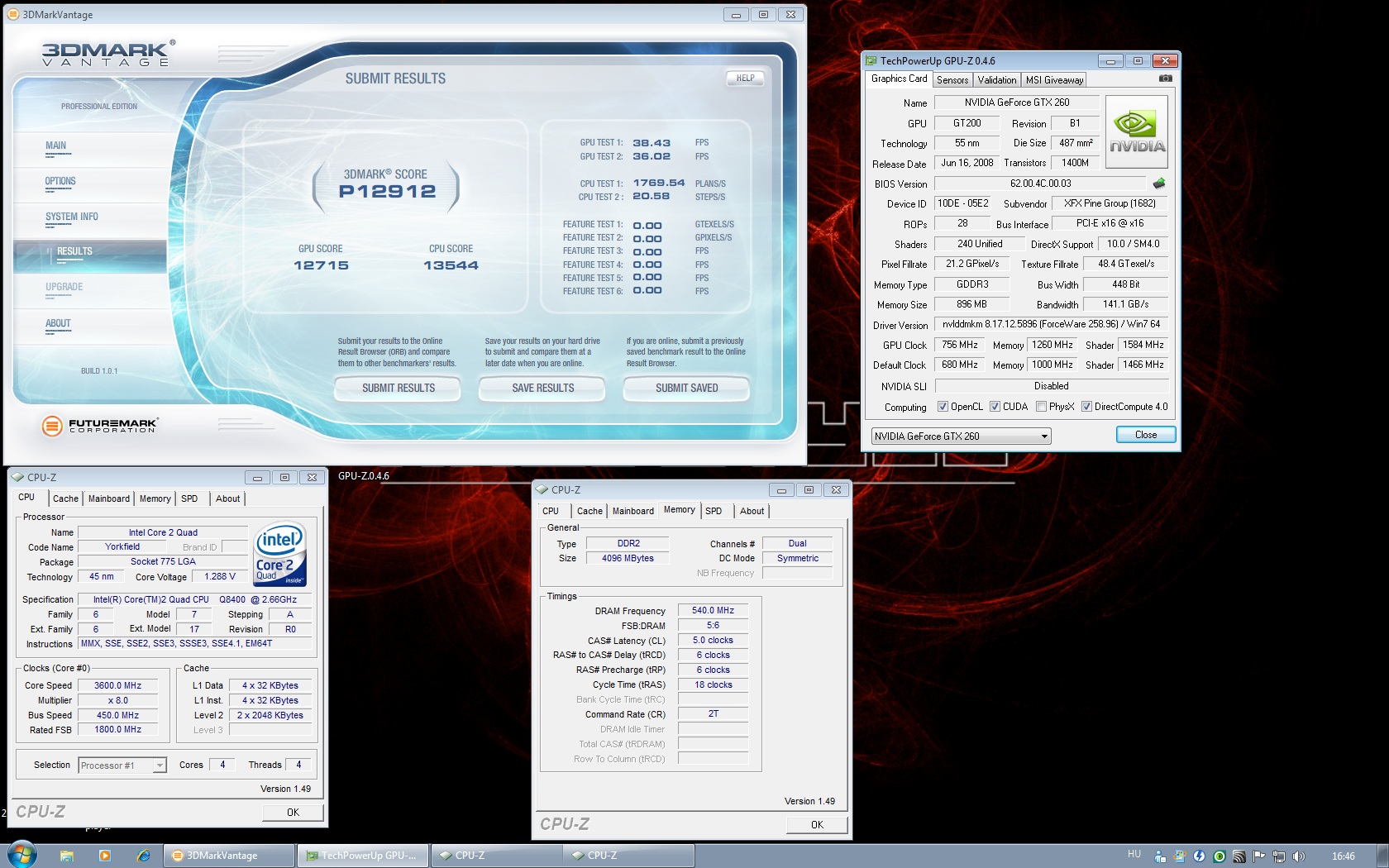Open the volume speaker tray icon
1389x868 pixels.
pyautogui.click(x=1298, y=856)
